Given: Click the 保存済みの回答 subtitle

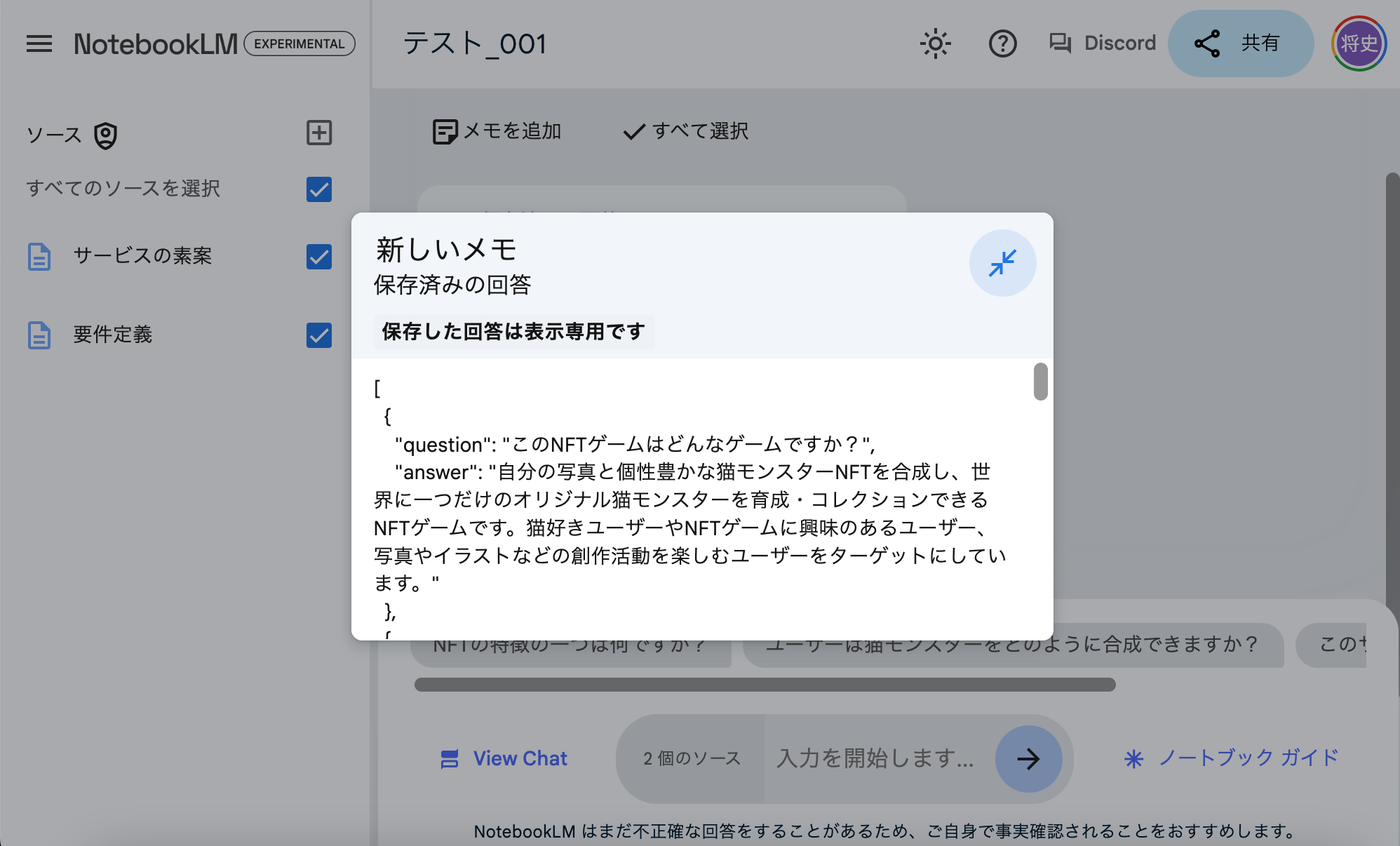Looking at the screenshot, I should point(452,285).
